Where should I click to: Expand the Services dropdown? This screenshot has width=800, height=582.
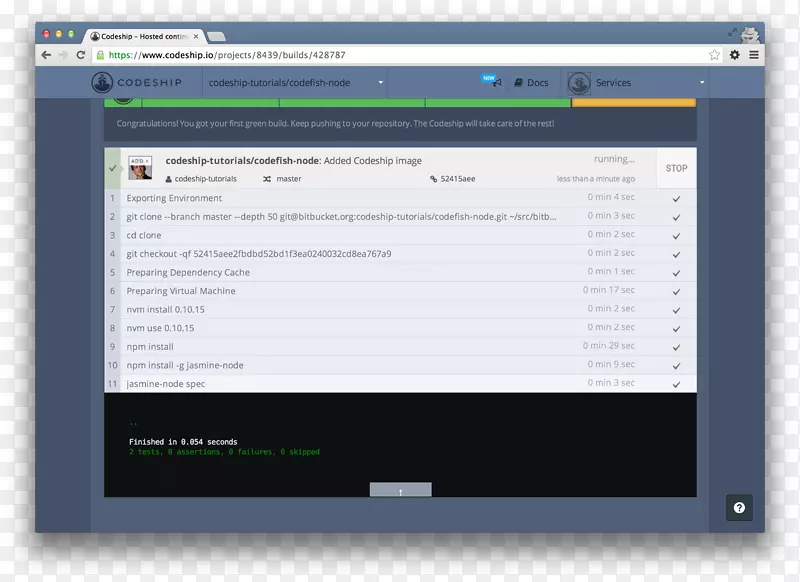[x=702, y=83]
